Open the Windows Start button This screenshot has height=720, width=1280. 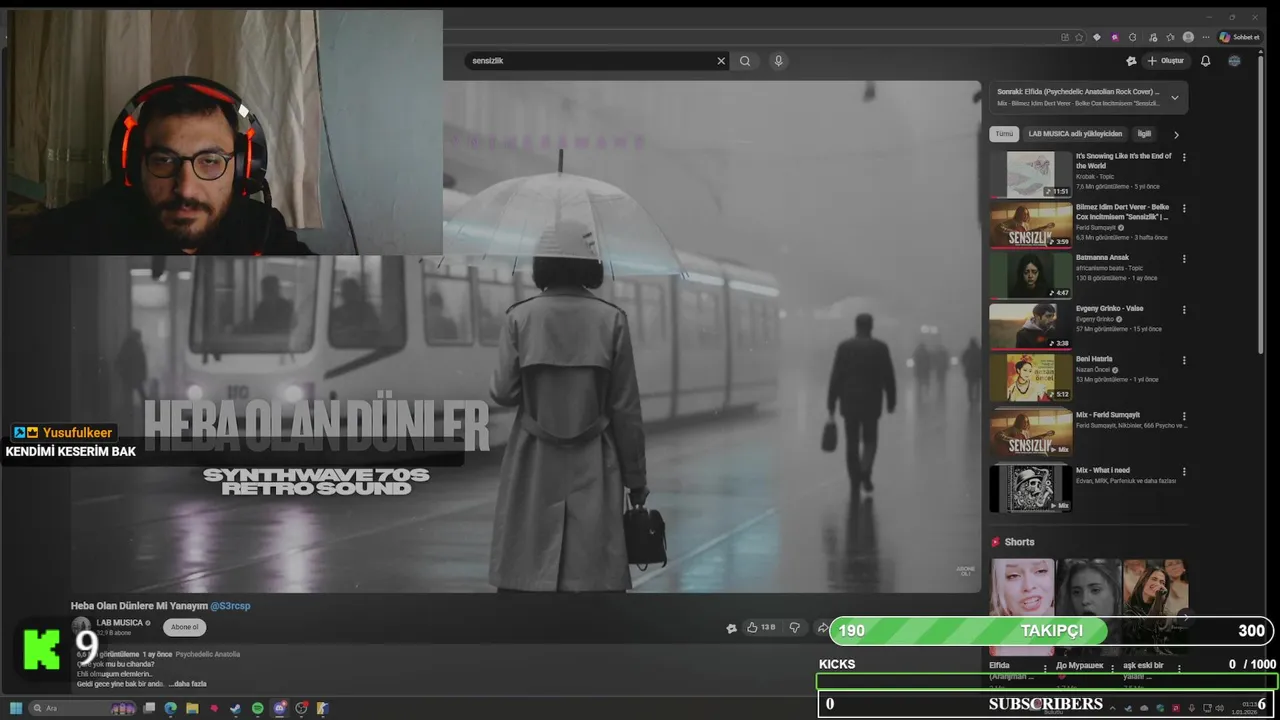tap(16, 708)
